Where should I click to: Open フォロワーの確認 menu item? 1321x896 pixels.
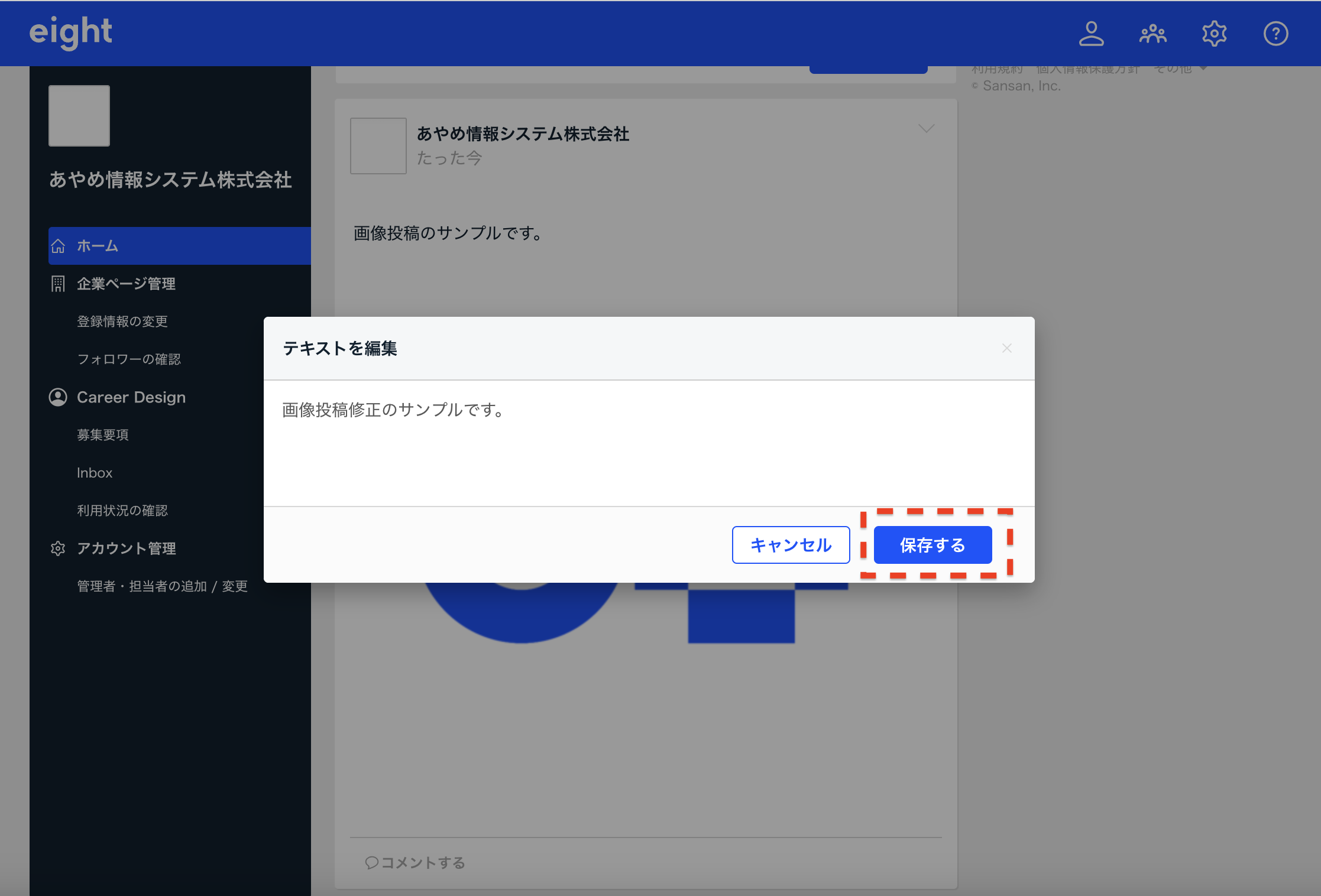tap(129, 359)
